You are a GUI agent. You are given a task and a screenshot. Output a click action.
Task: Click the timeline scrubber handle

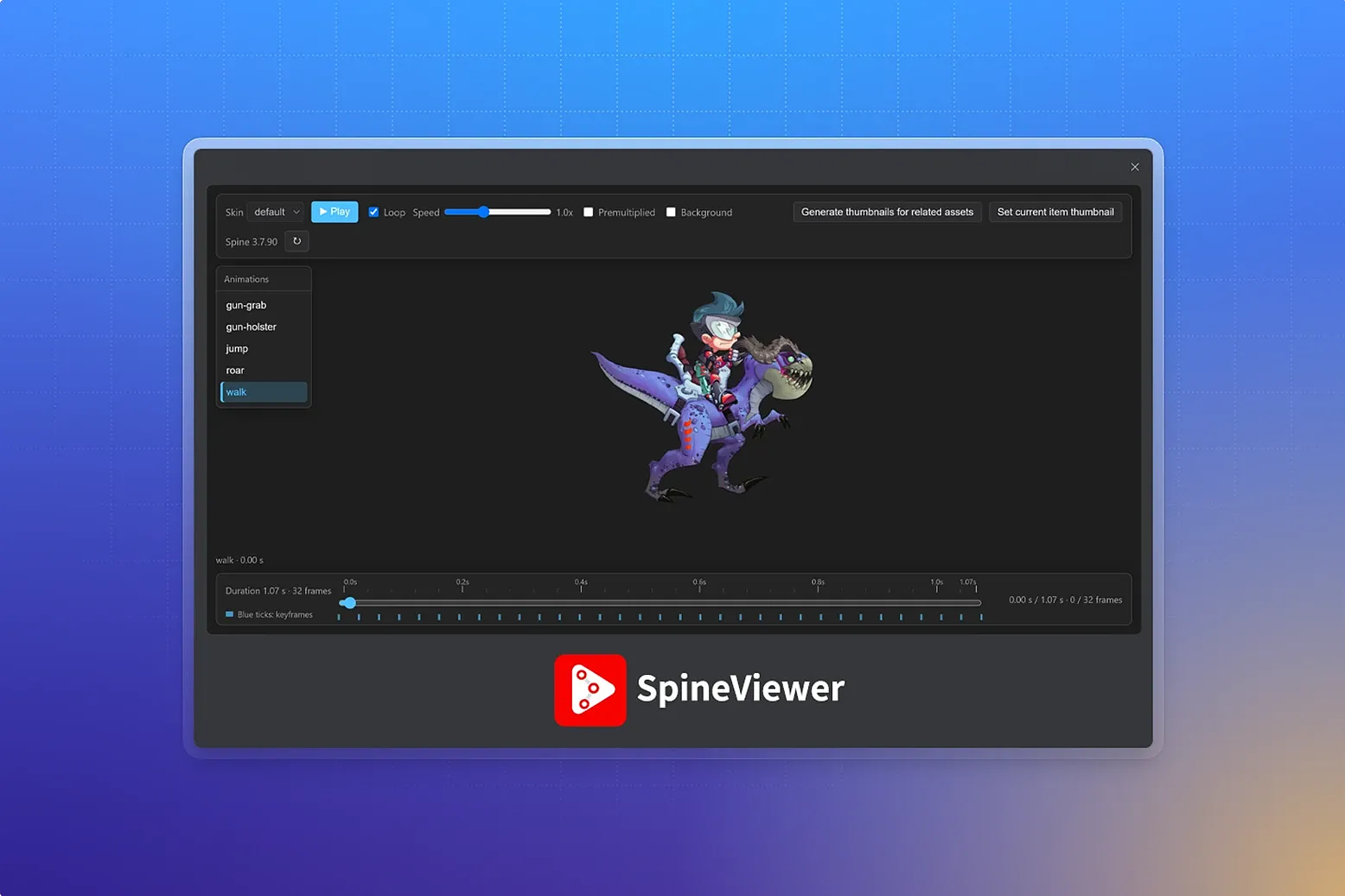pos(348,602)
